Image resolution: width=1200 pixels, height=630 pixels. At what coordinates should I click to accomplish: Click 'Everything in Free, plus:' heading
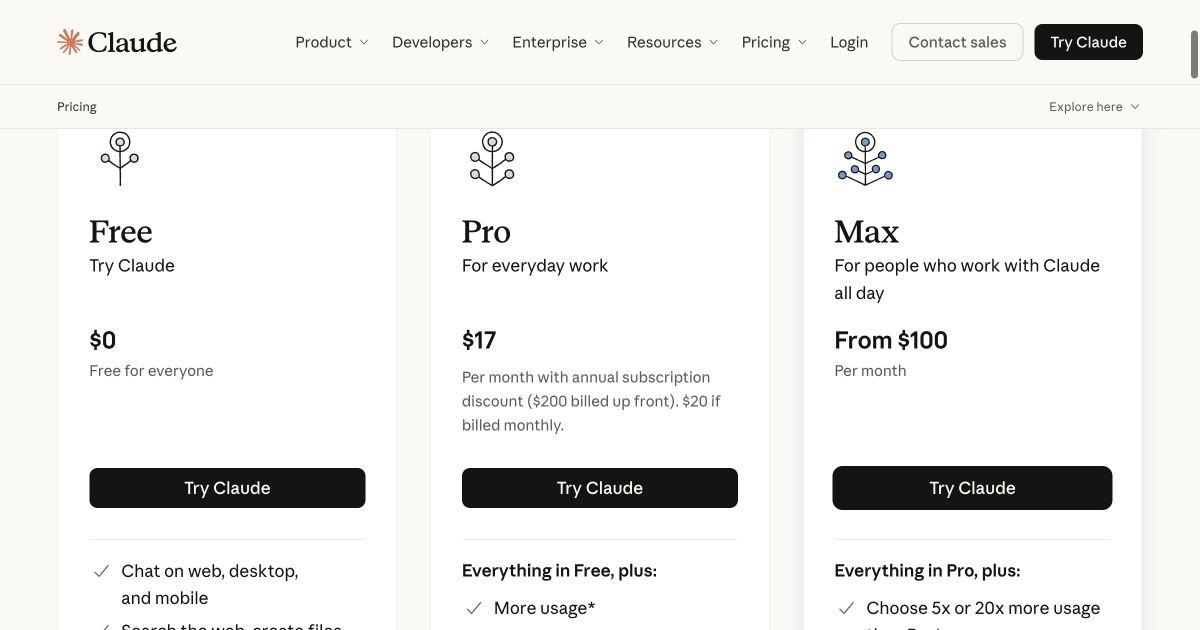tap(559, 571)
